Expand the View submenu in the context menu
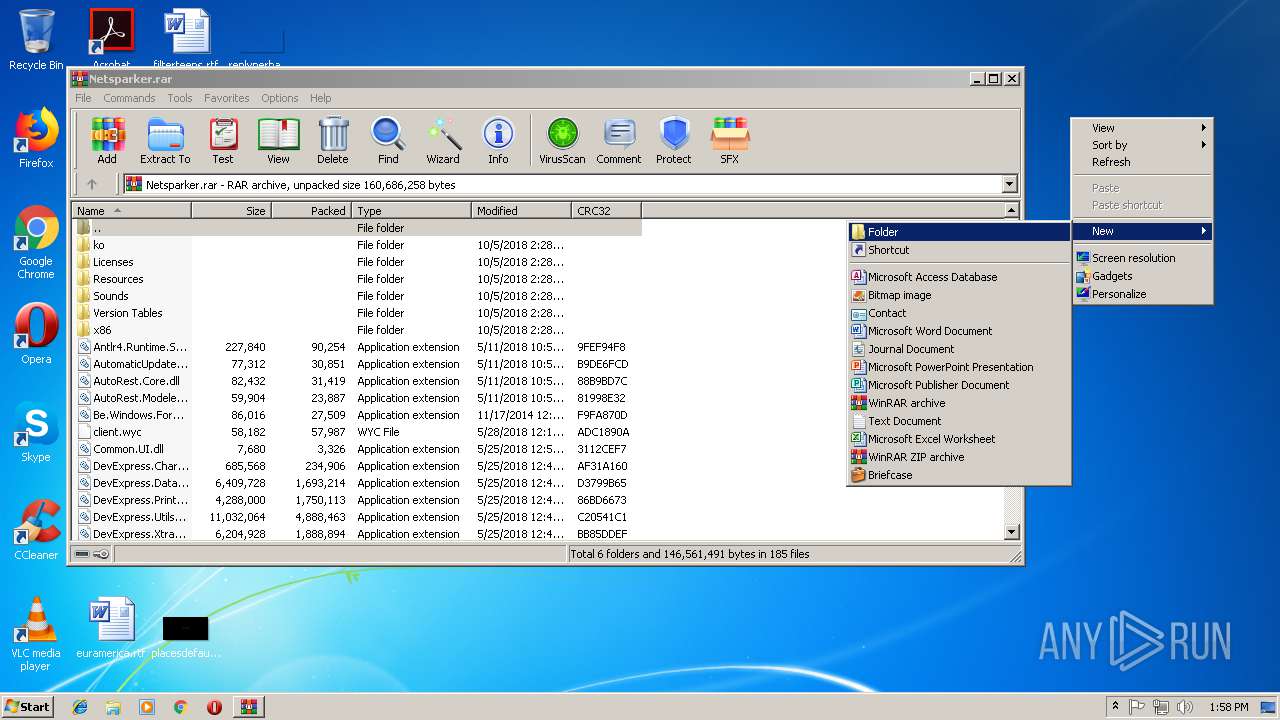Image resolution: width=1280 pixels, height=720 pixels. 1142,128
